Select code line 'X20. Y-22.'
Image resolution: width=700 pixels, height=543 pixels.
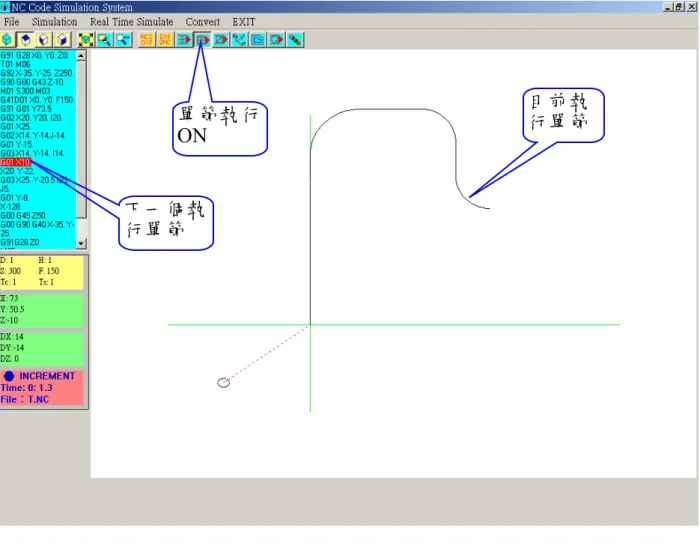(17, 171)
